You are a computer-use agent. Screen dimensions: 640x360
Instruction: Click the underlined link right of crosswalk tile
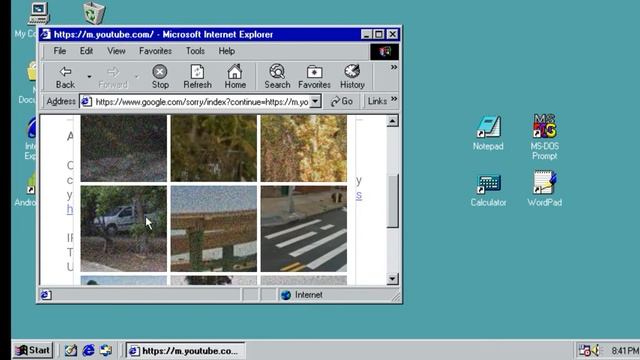click(x=359, y=195)
